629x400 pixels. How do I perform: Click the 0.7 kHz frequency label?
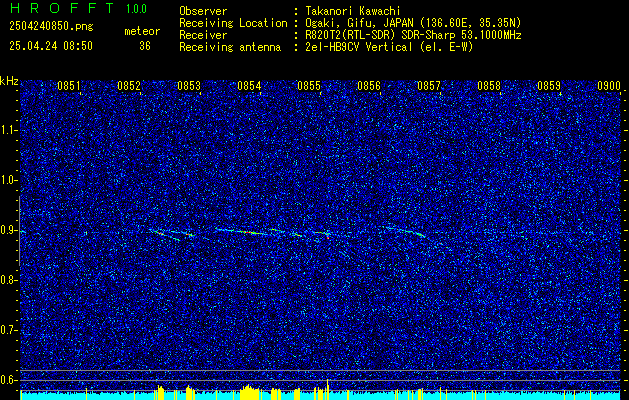(9, 330)
